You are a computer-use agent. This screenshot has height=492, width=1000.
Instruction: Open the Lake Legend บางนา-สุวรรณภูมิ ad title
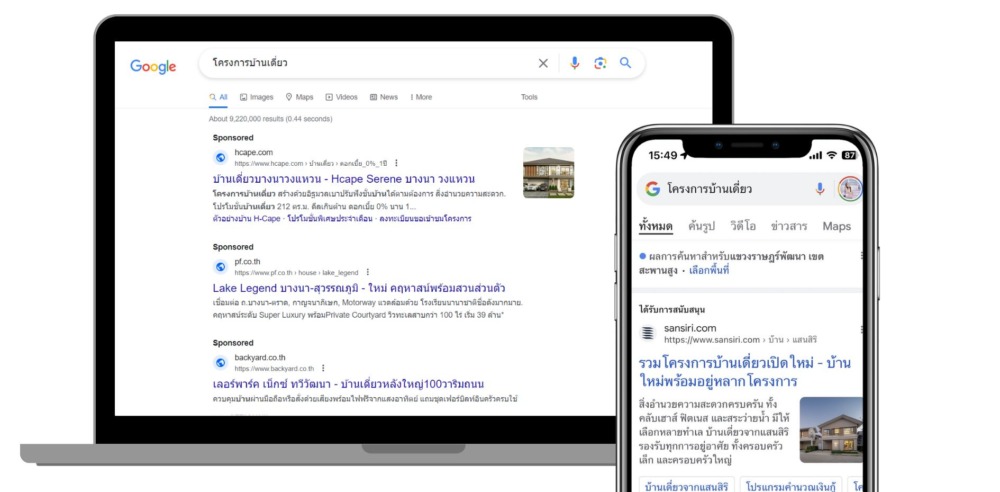coord(359,288)
